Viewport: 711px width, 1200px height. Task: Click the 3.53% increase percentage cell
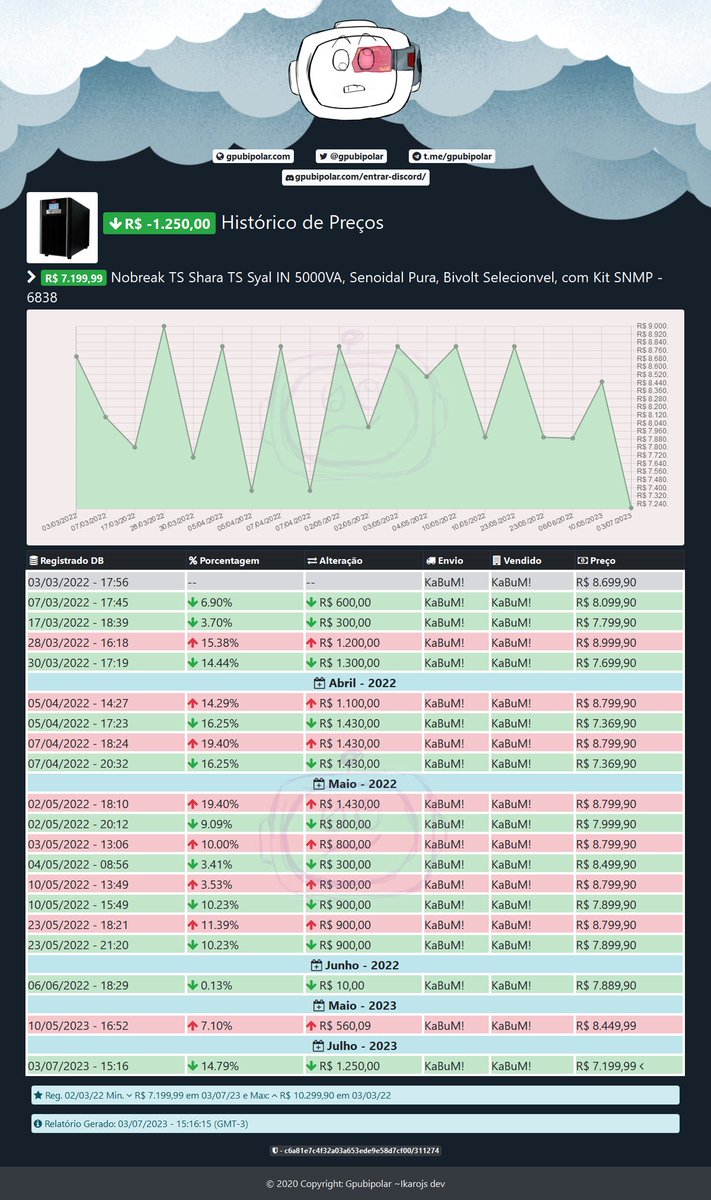coord(244,884)
